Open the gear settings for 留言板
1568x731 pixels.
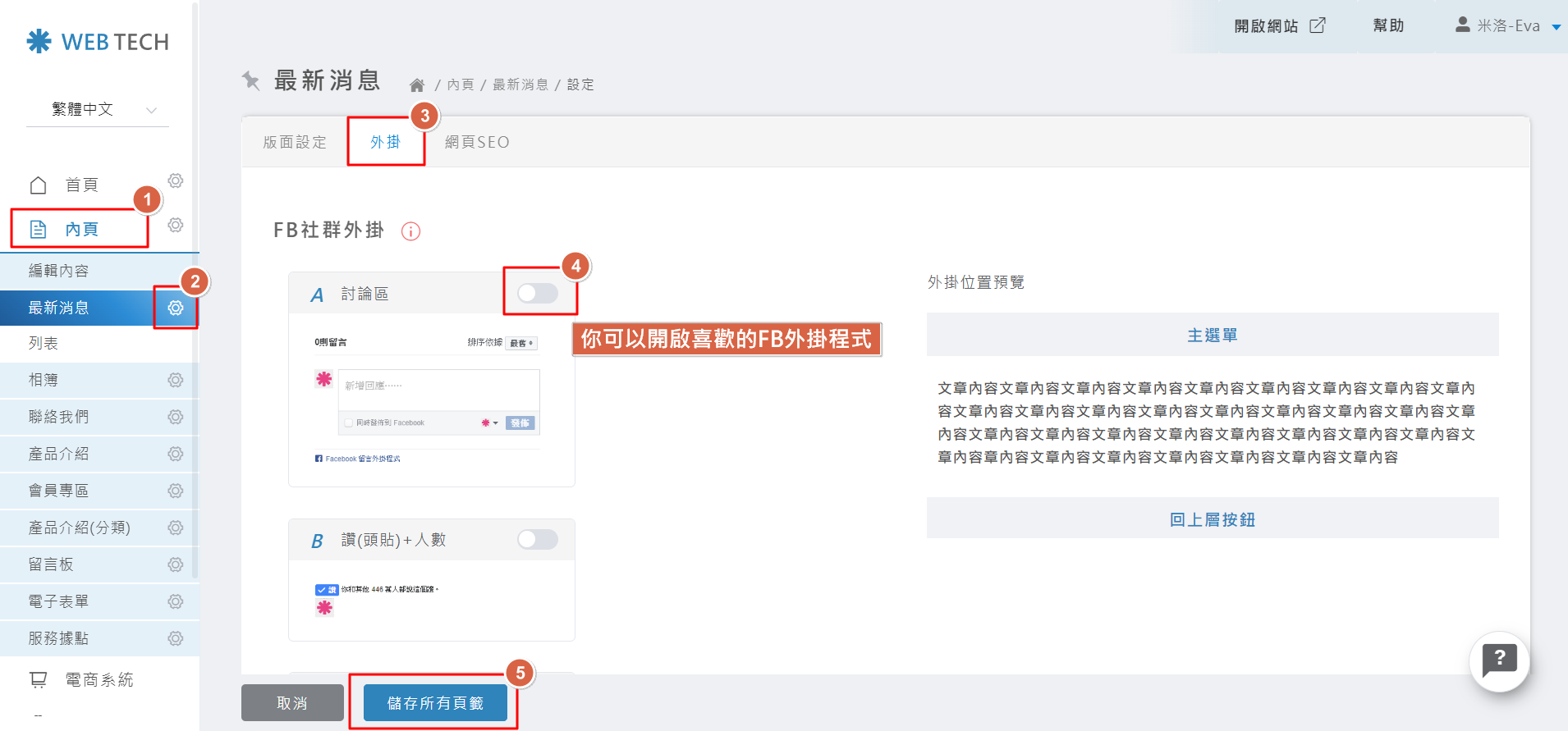(175, 564)
